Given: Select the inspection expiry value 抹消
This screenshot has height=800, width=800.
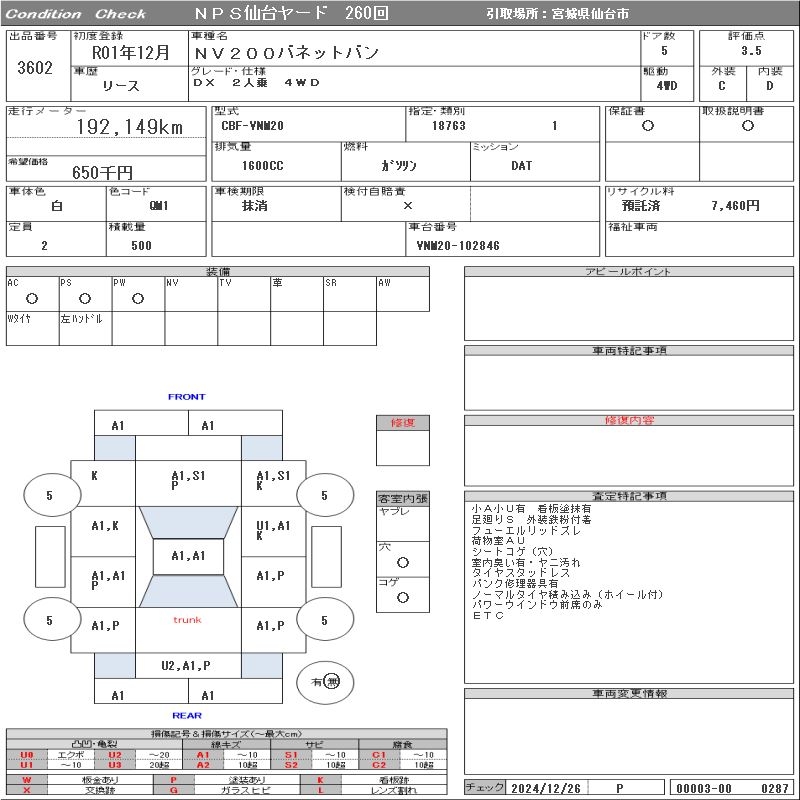Looking at the screenshot, I should coord(255,206).
